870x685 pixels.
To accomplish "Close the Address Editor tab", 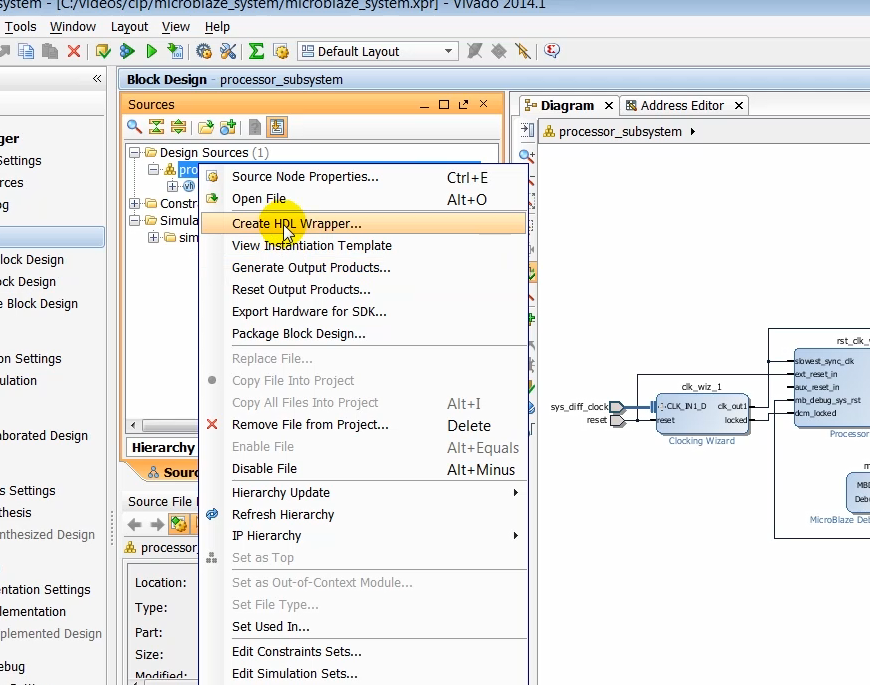I will [x=739, y=105].
